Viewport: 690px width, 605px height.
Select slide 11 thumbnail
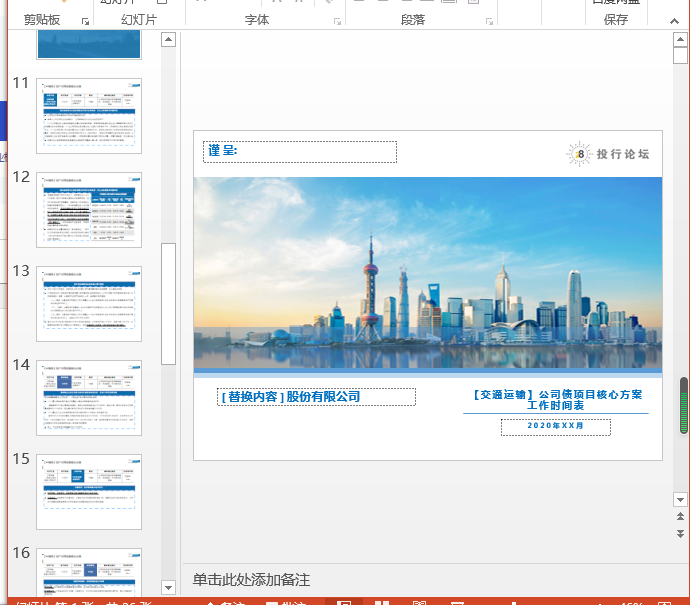[89, 116]
